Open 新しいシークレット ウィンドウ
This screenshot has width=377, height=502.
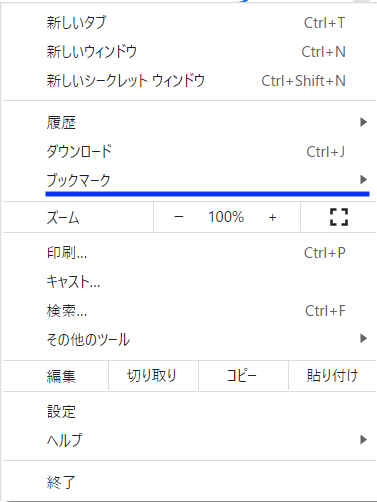tap(189, 81)
